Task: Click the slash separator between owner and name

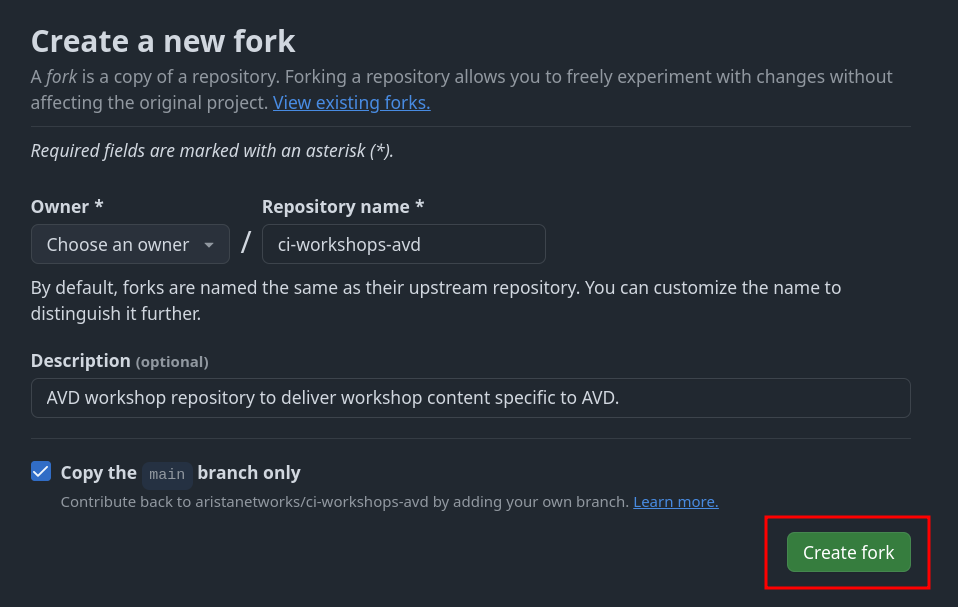Action: tap(246, 242)
